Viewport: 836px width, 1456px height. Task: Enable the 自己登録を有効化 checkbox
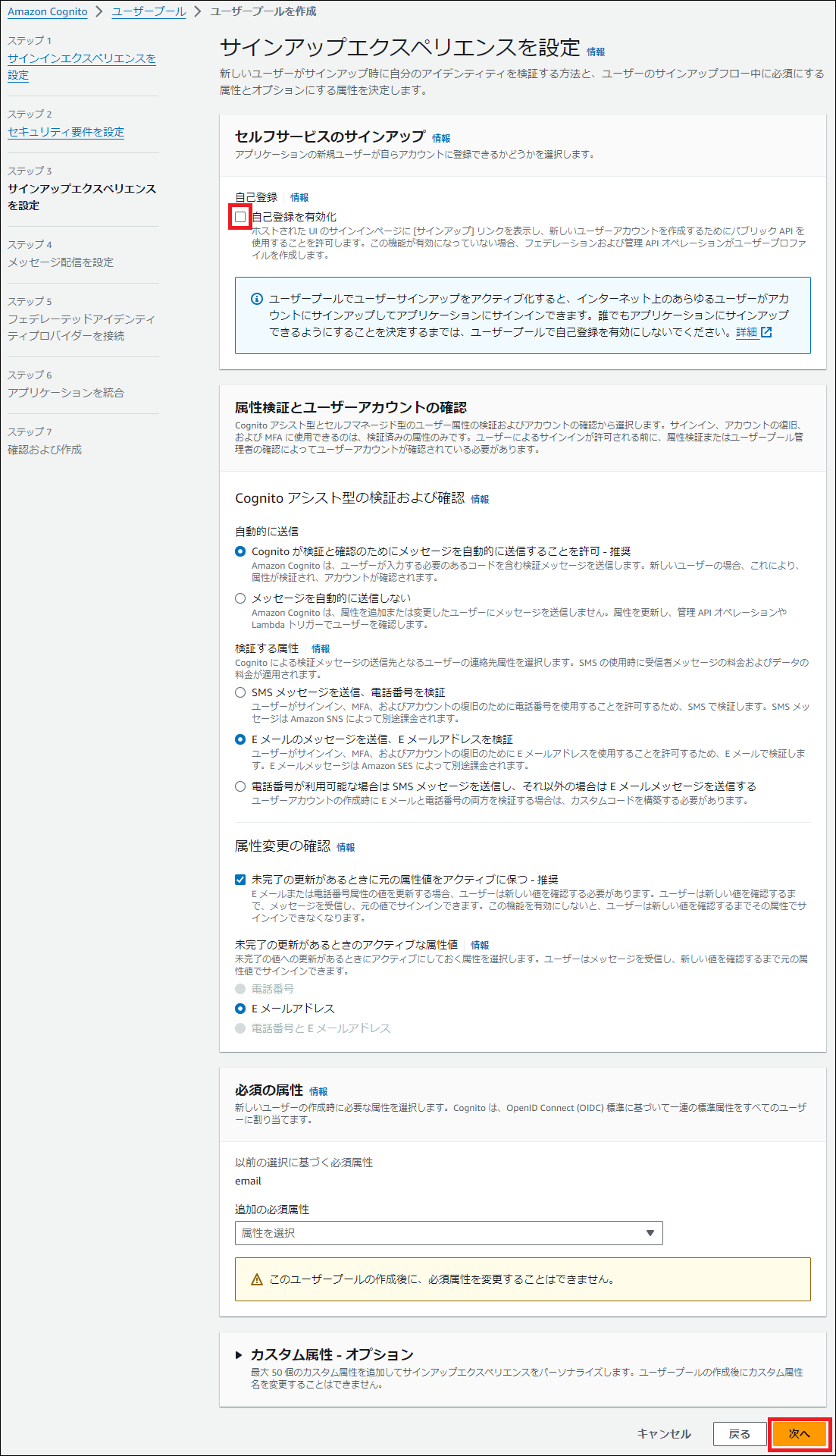coord(240,217)
